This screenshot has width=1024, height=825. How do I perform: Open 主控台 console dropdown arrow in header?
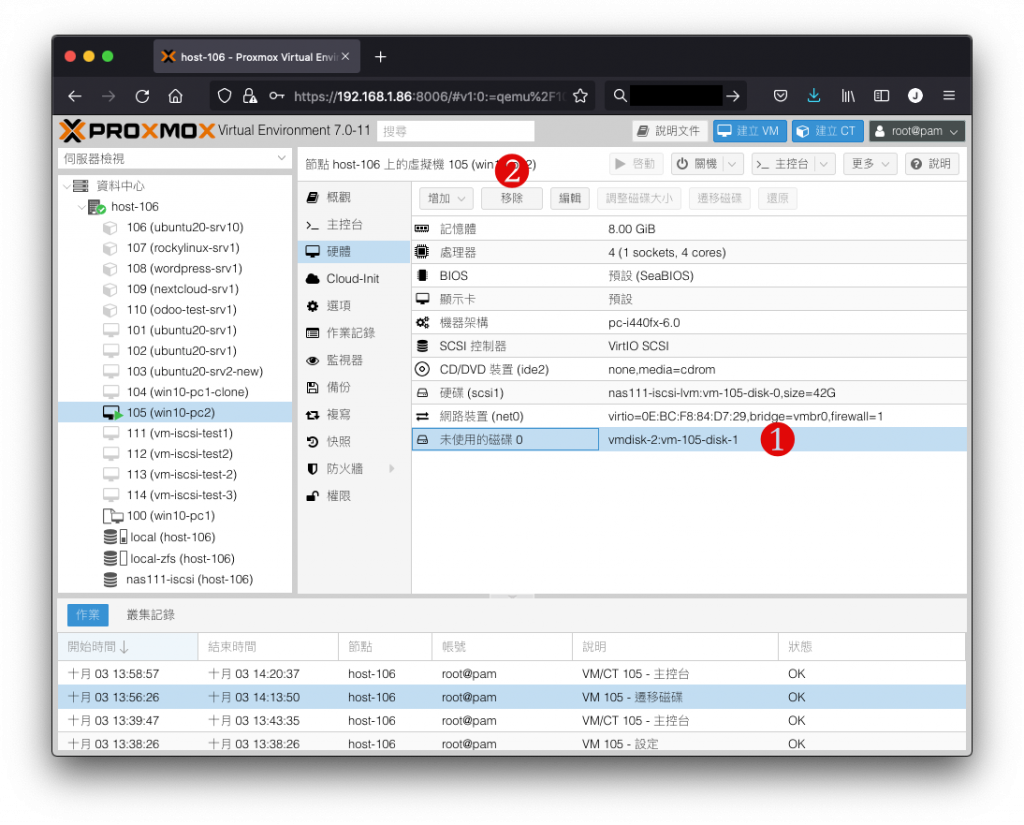pyautogui.click(x=824, y=164)
